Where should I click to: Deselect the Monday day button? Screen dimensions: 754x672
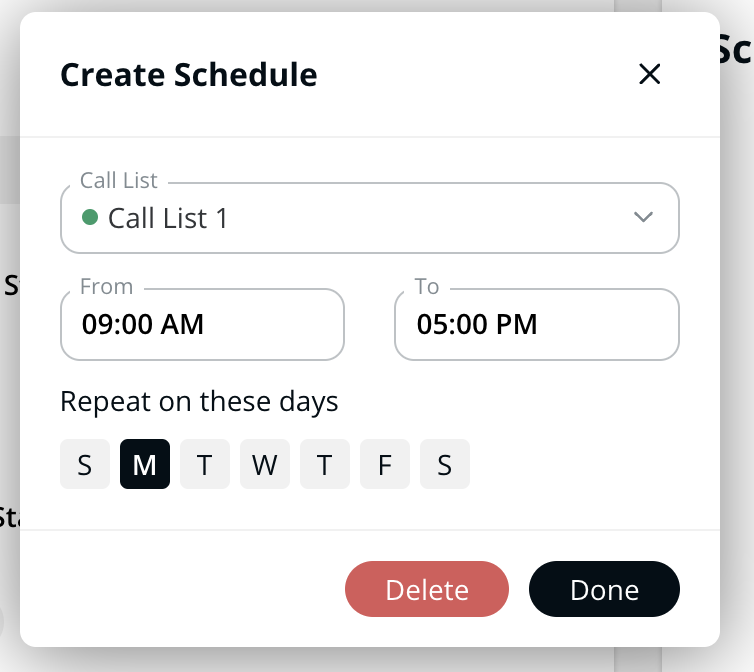coord(145,465)
